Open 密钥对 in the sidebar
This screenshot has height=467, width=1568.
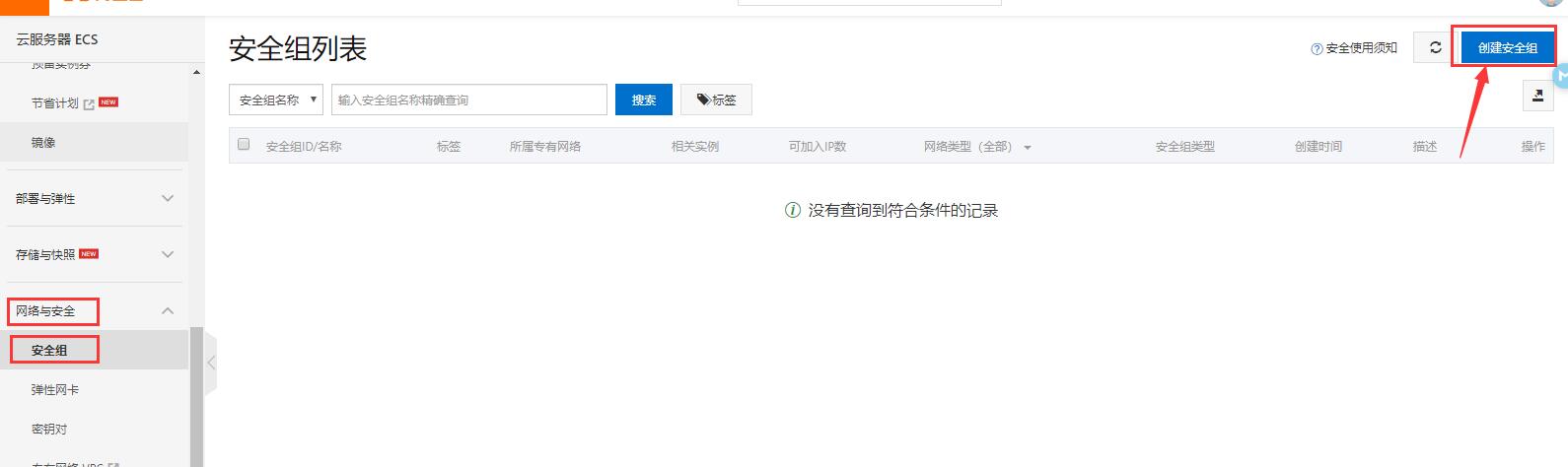[49, 430]
